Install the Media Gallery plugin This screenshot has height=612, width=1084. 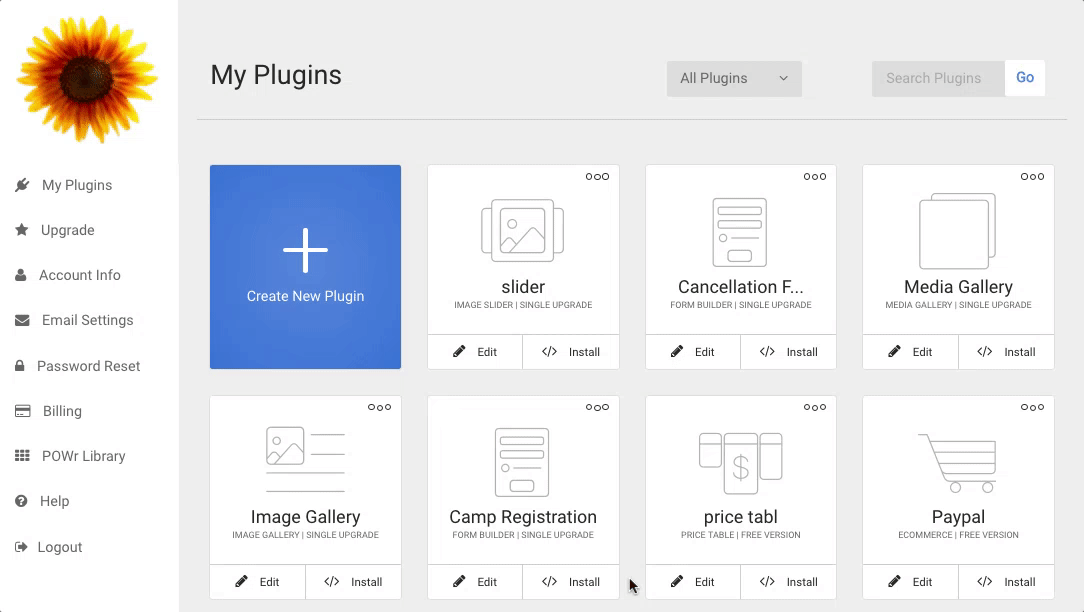pos(1007,352)
